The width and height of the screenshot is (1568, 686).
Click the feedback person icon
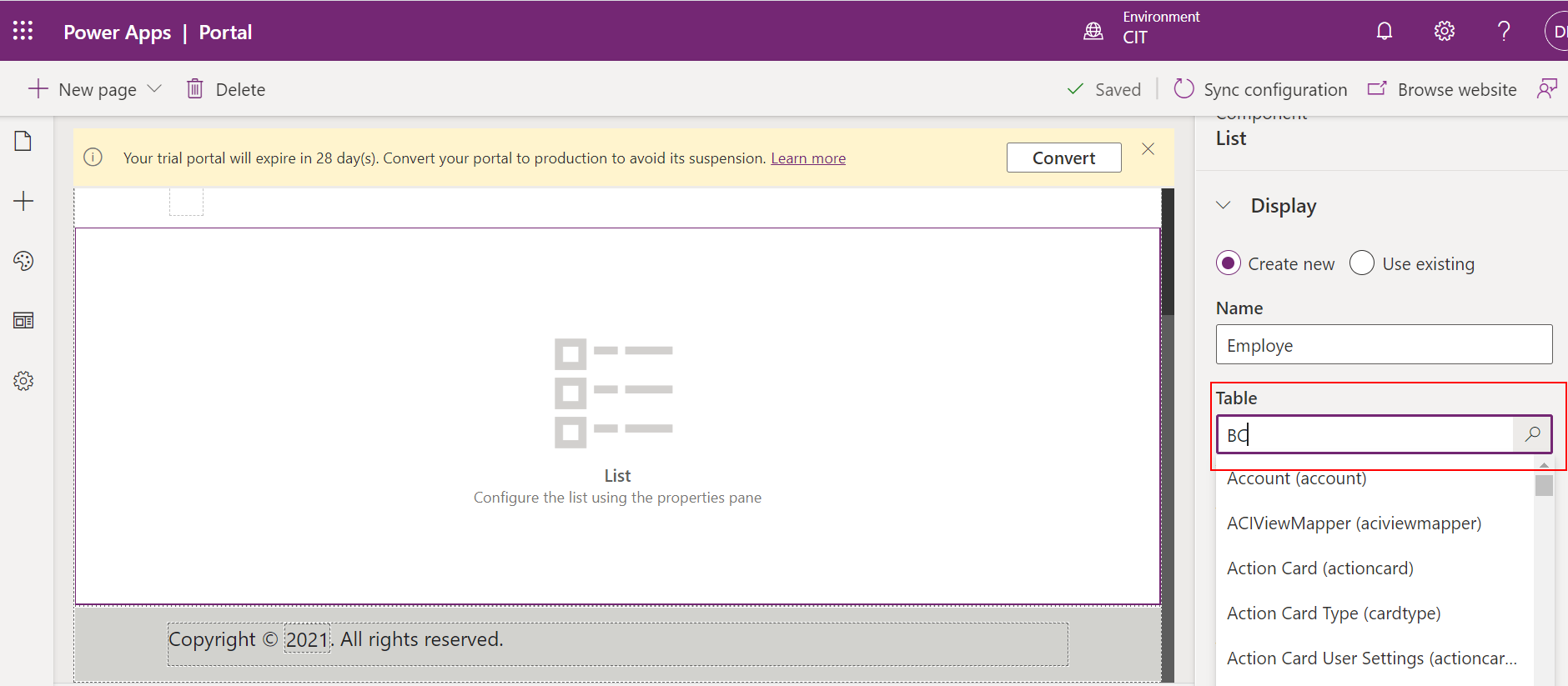click(x=1547, y=88)
